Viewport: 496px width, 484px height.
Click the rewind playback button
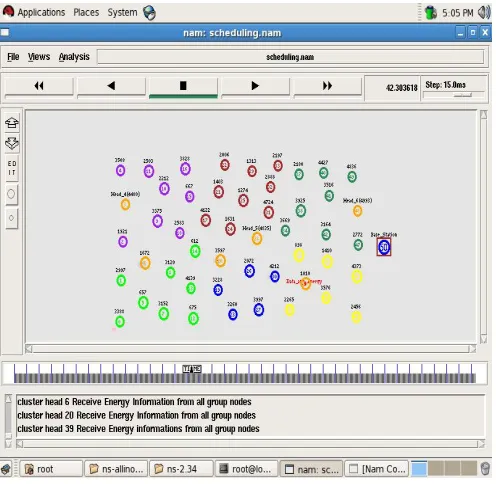coord(39,86)
